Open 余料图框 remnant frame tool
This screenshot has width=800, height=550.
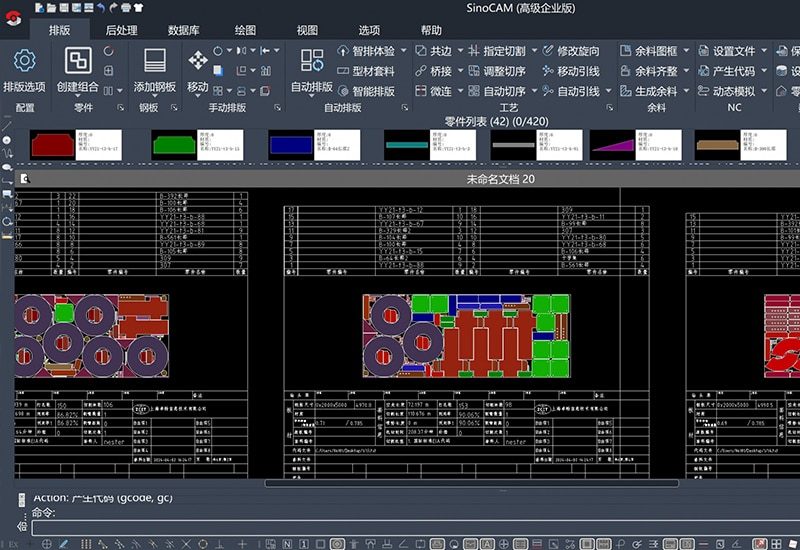(x=648, y=51)
